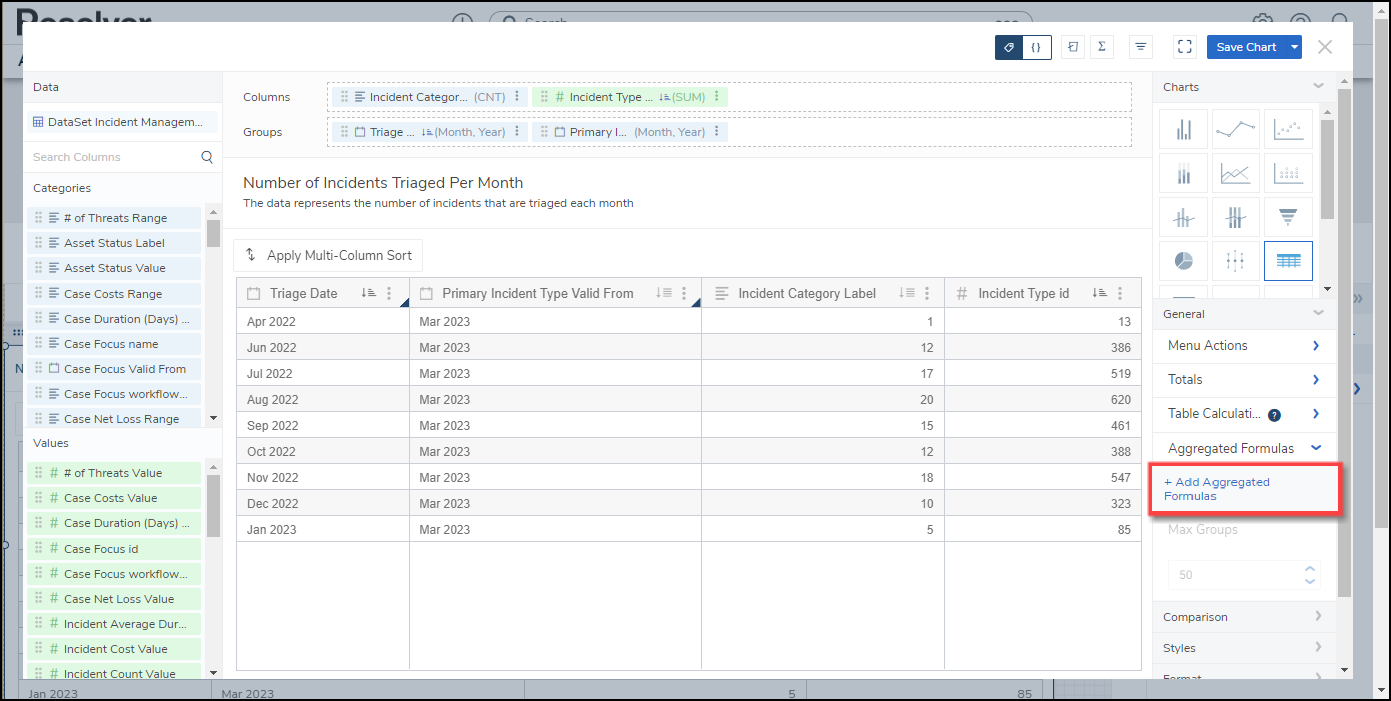The width and height of the screenshot is (1391, 701).
Task: Select the bar chart type
Action: coord(1184,130)
